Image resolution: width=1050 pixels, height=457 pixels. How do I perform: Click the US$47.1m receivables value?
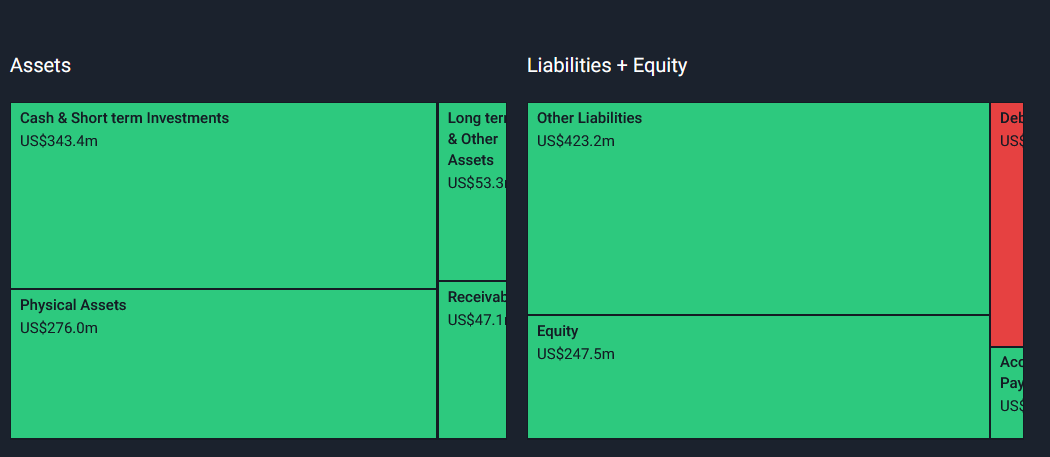tap(477, 320)
